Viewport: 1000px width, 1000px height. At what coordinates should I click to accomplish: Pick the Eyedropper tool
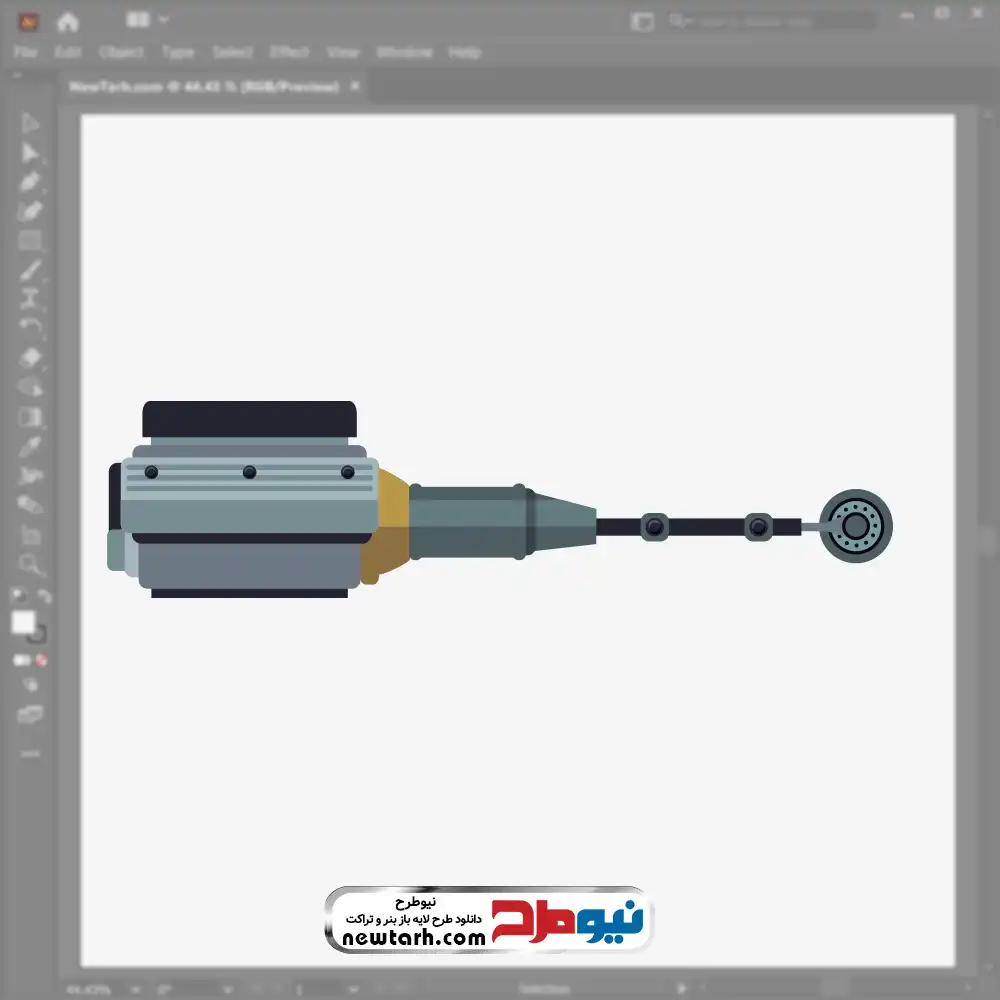[30, 446]
